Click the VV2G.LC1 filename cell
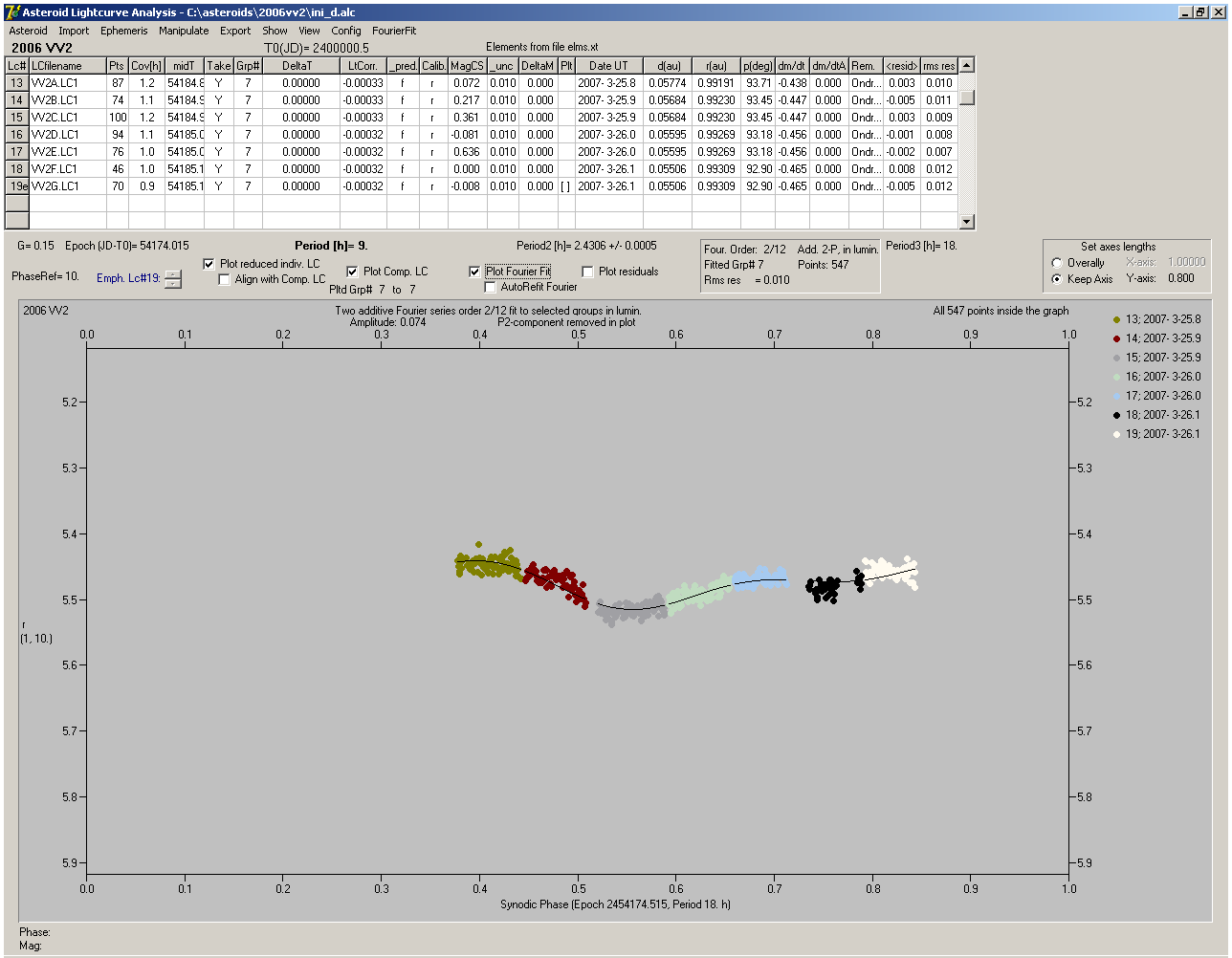 pos(67,186)
